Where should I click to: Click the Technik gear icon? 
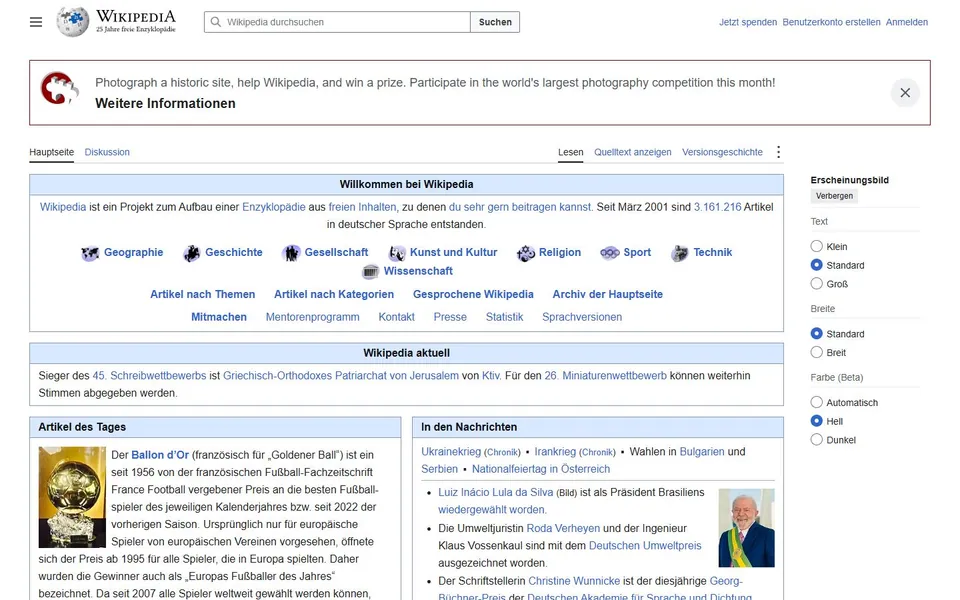click(680, 253)
